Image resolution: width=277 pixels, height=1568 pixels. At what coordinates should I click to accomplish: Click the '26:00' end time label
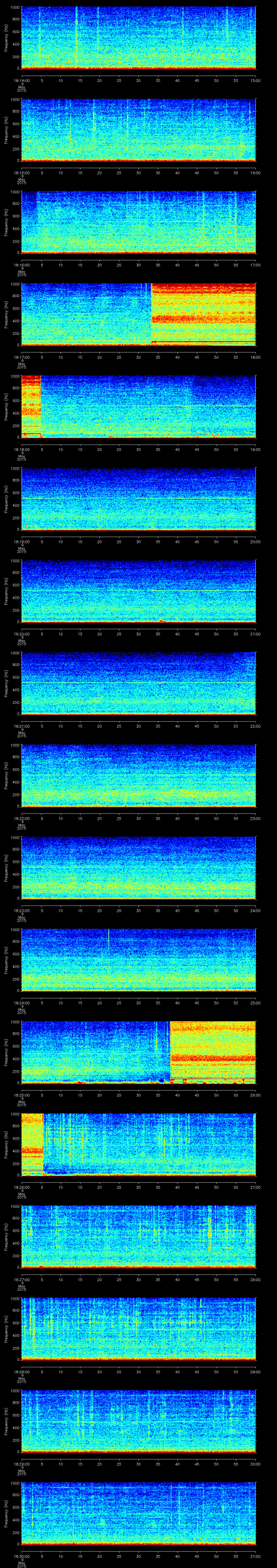[x=256, y=1095]
